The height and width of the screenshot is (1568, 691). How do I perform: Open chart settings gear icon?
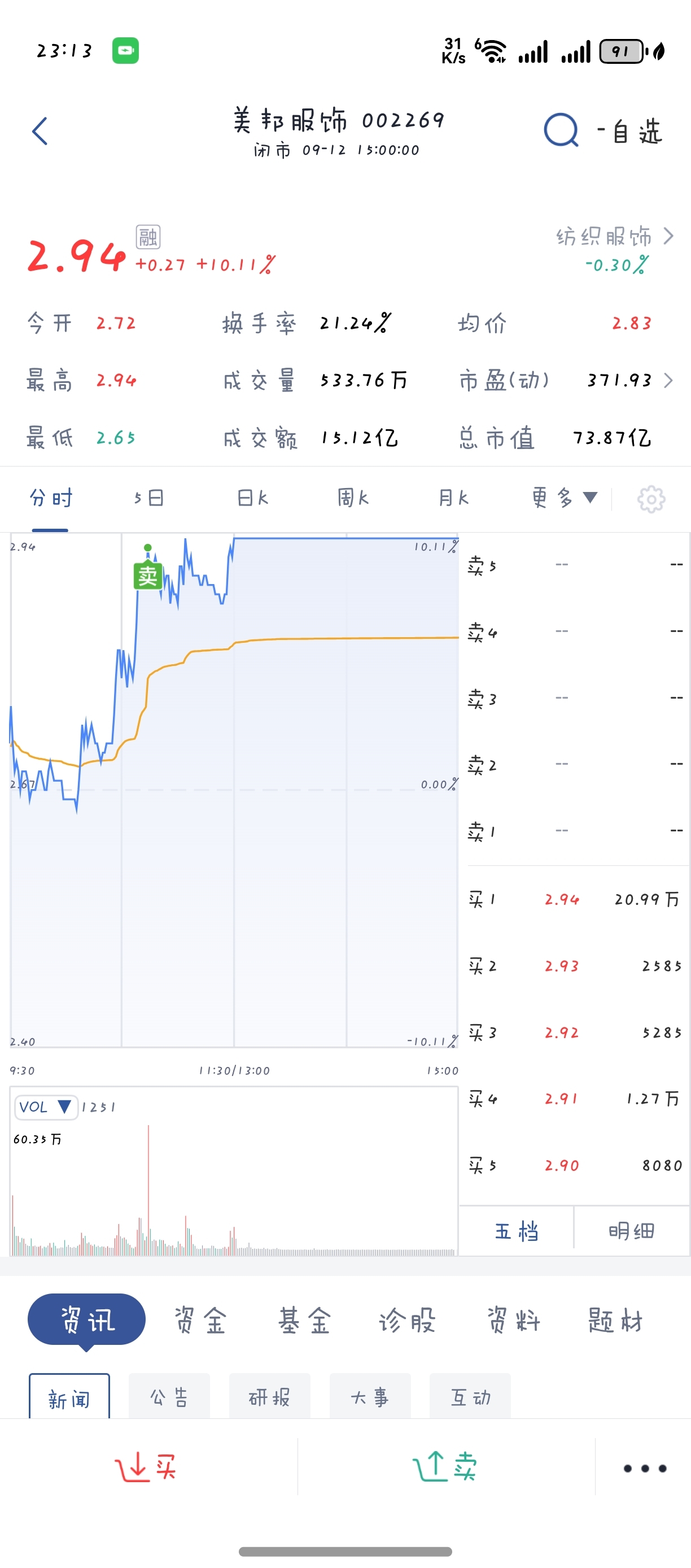click(651, 499)
